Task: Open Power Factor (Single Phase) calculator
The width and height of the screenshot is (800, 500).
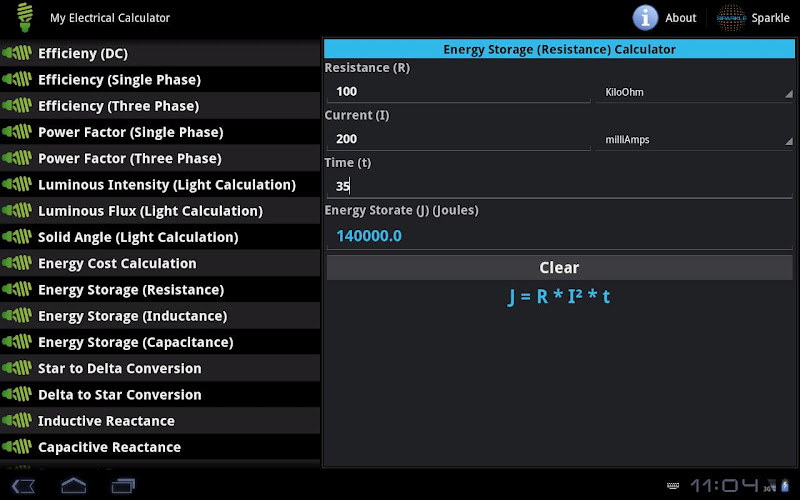Action: 160,132
